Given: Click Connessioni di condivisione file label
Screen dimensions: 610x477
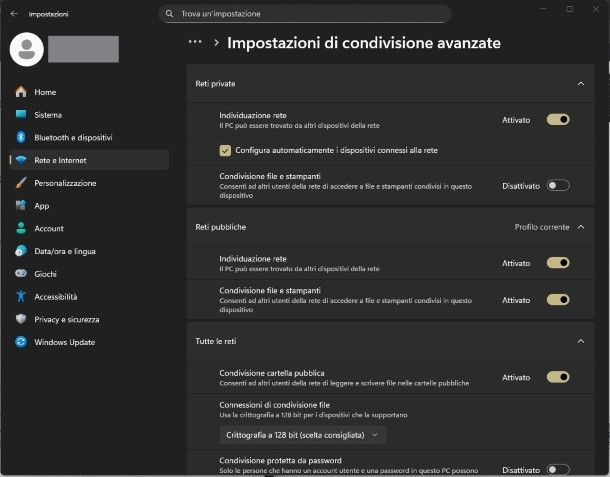Looking at the screenshot, I should pos(274,405).
